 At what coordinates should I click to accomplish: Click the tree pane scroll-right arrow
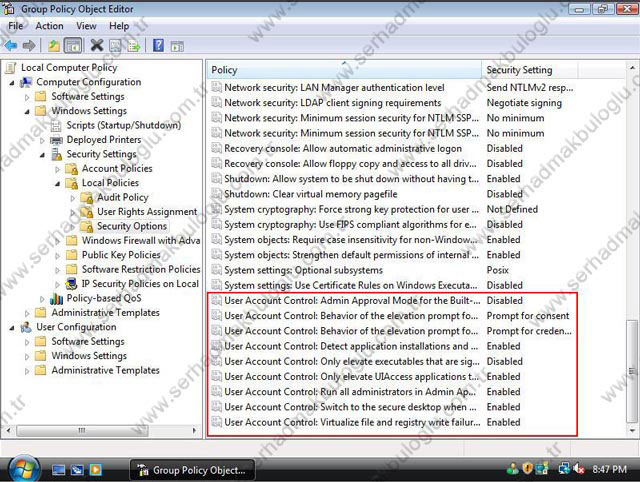(194, 430)
